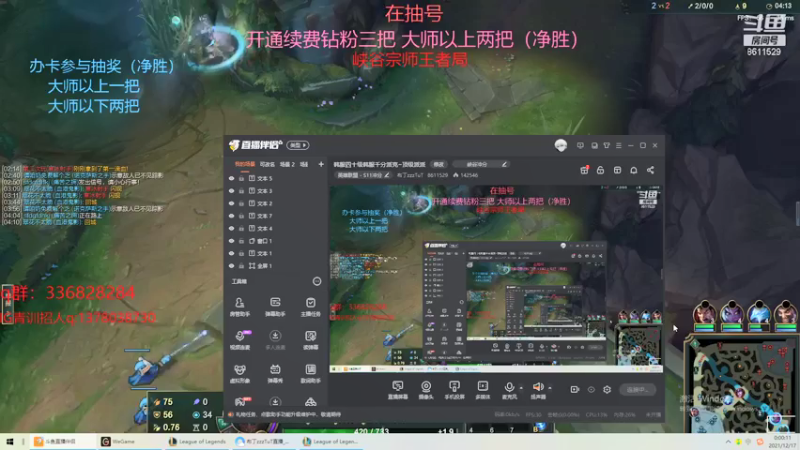Click the save disk icon in title bar
This screenshot has width=800, height=450.
tap(594, 145)
